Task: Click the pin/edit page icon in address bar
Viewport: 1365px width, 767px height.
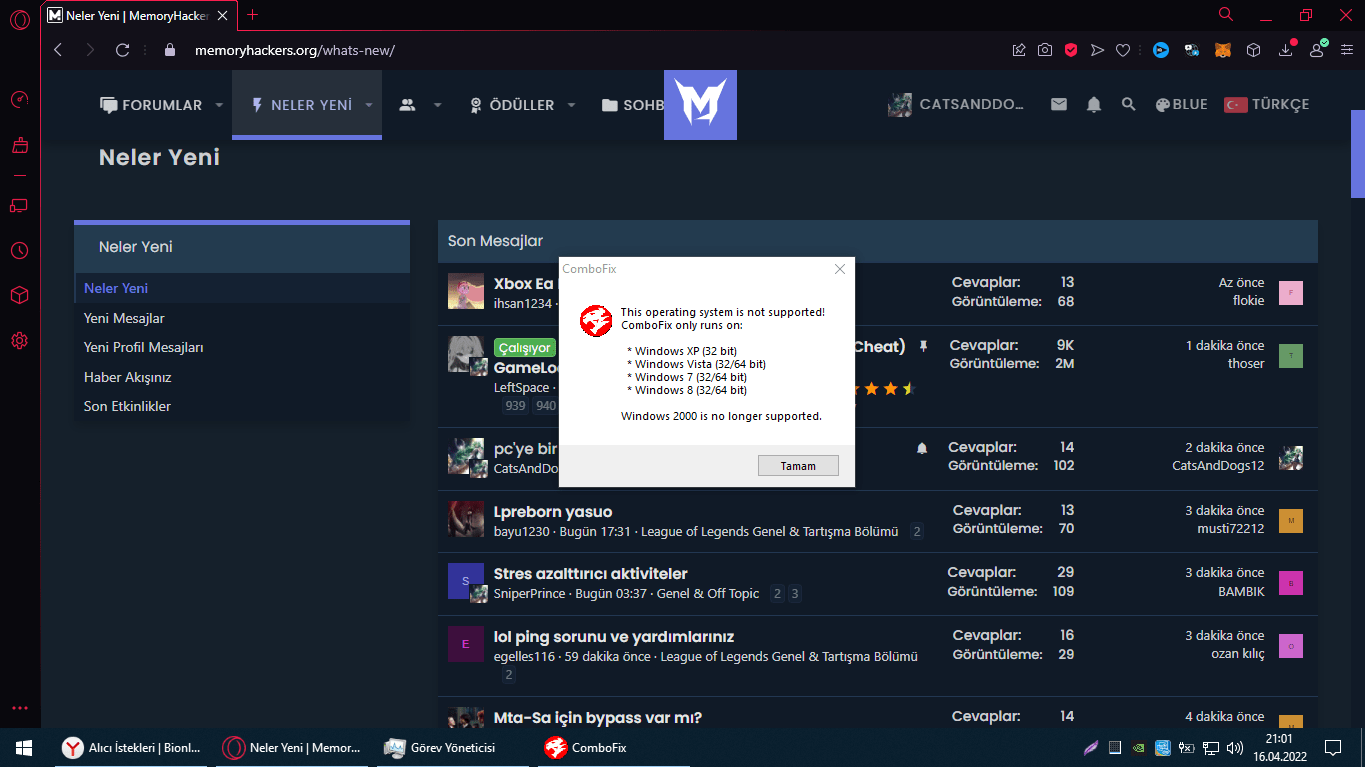Action: pyautogui.click(x=1019, y=50)
